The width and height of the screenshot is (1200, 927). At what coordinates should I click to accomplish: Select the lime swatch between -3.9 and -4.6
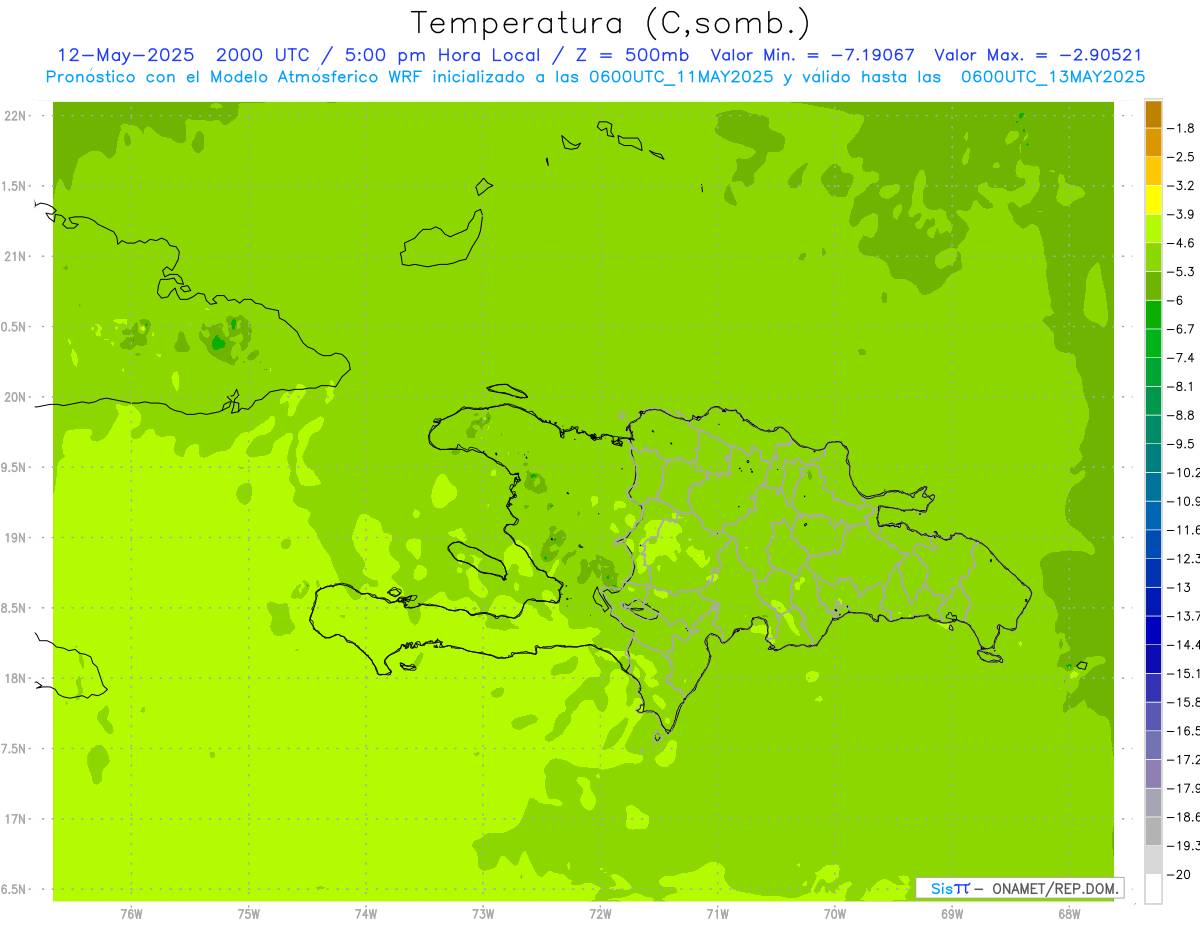coord(1153,228)
